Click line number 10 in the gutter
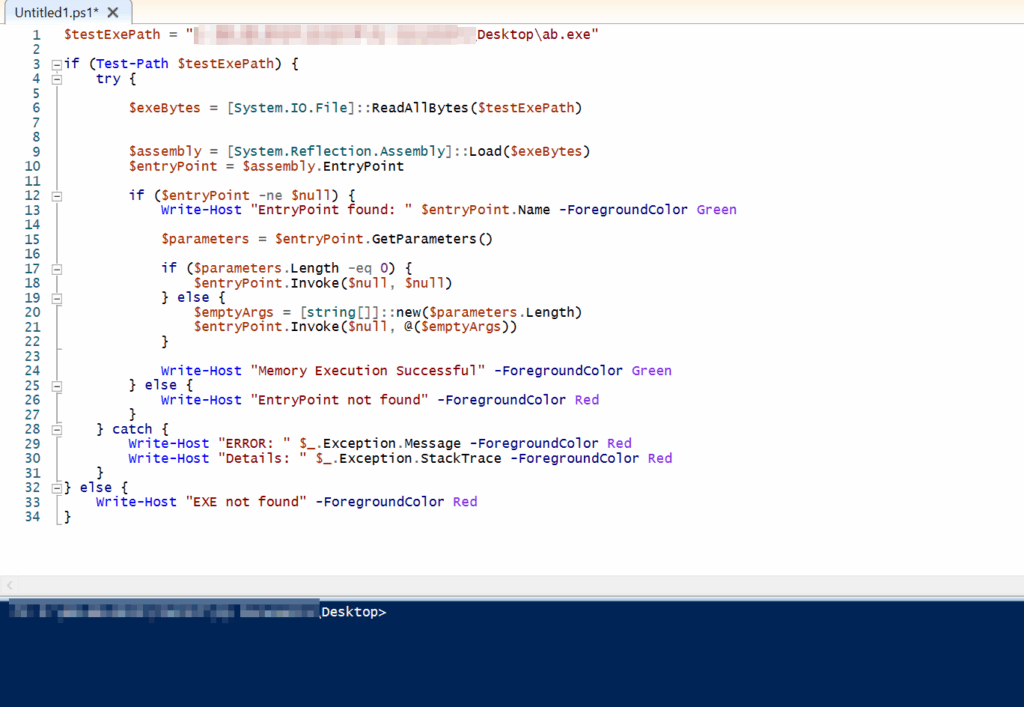The image size is (1024, 707). (x=33, y=166)
